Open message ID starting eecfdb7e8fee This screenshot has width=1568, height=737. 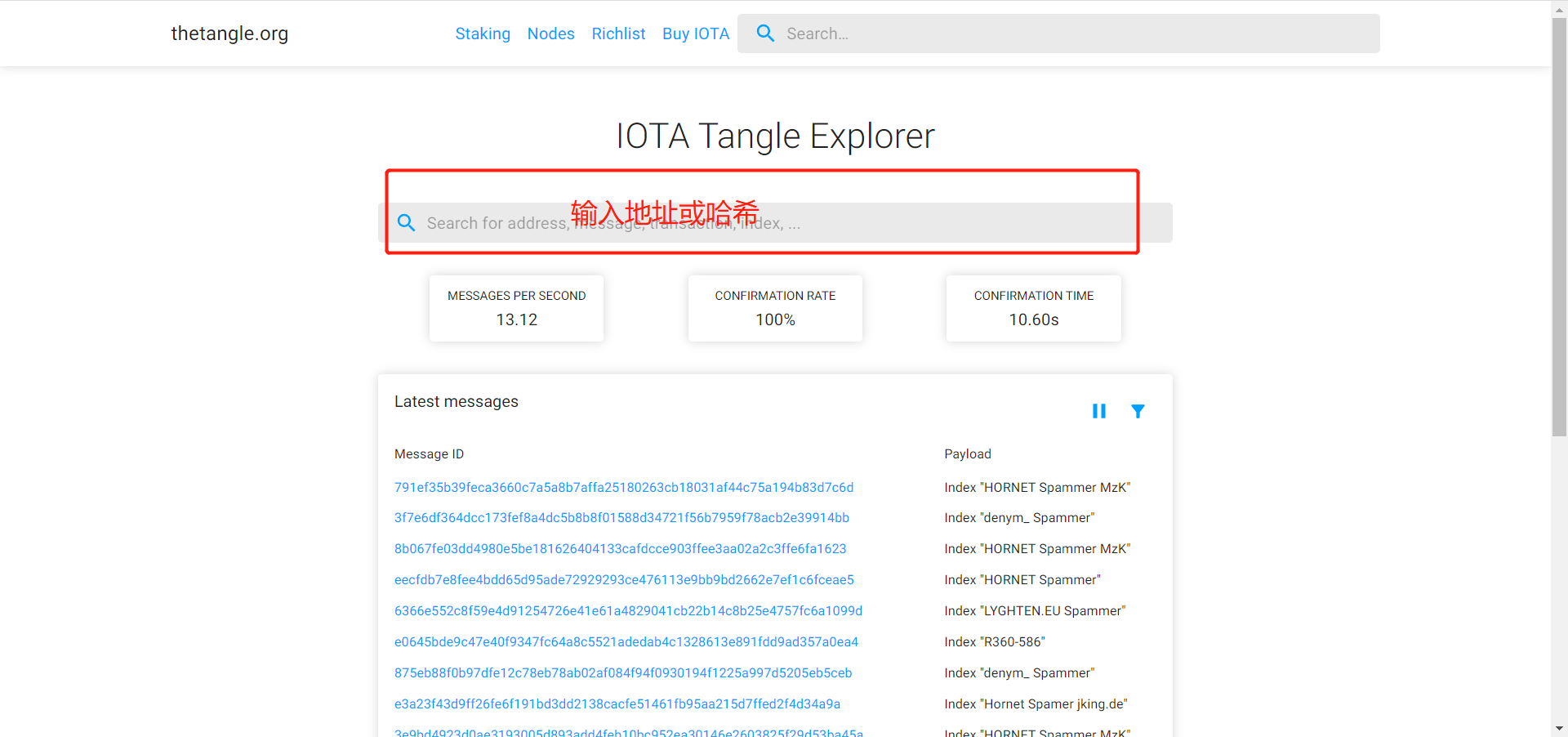pos(624,580)
